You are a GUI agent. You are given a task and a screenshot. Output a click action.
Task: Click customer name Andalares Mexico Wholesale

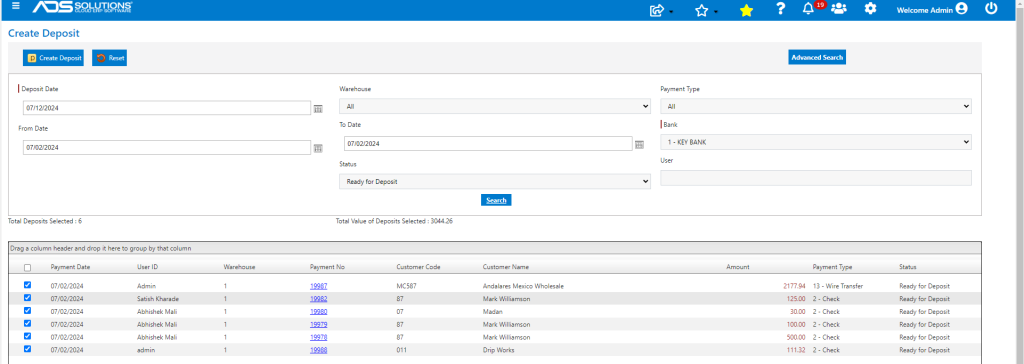[x=523, y=286]
